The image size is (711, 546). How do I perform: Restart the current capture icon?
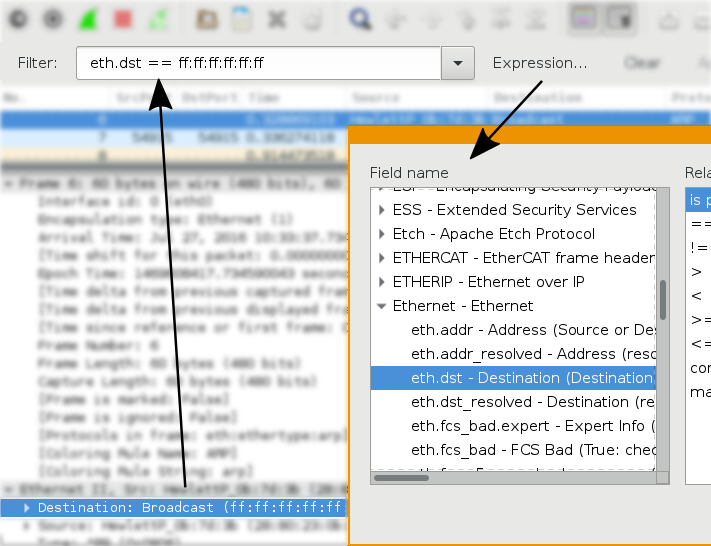[158, 20]
